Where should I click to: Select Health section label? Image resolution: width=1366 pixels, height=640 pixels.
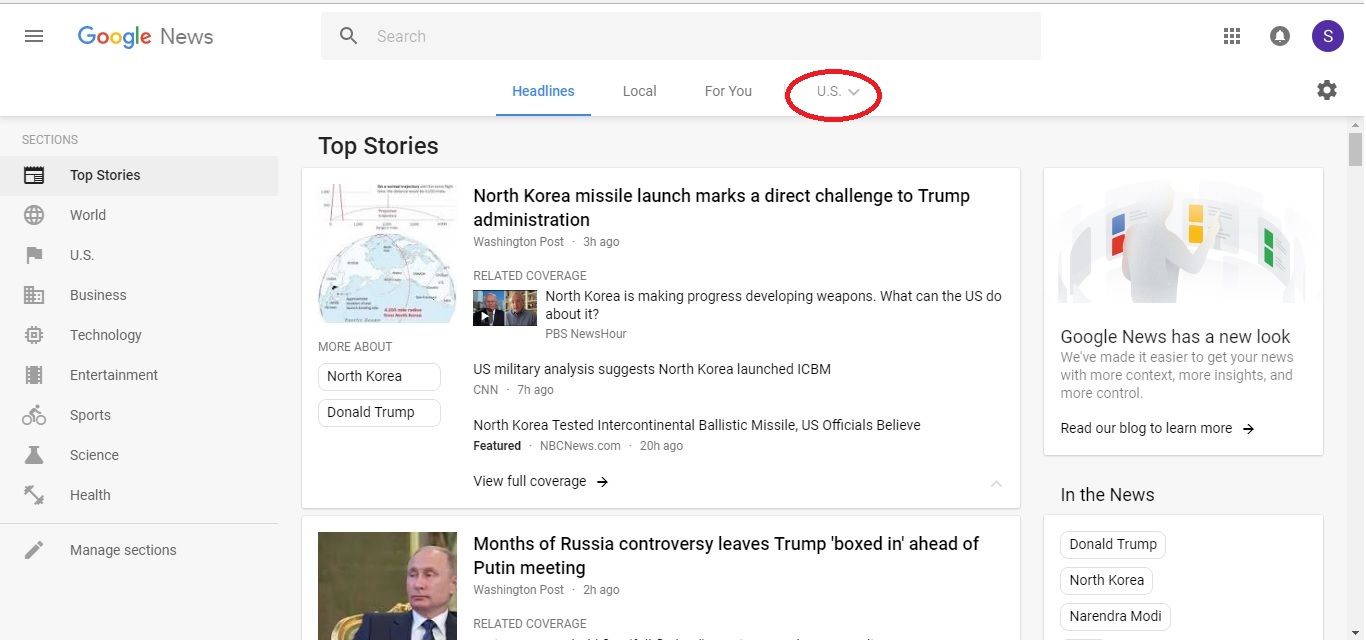coord(90,495)
